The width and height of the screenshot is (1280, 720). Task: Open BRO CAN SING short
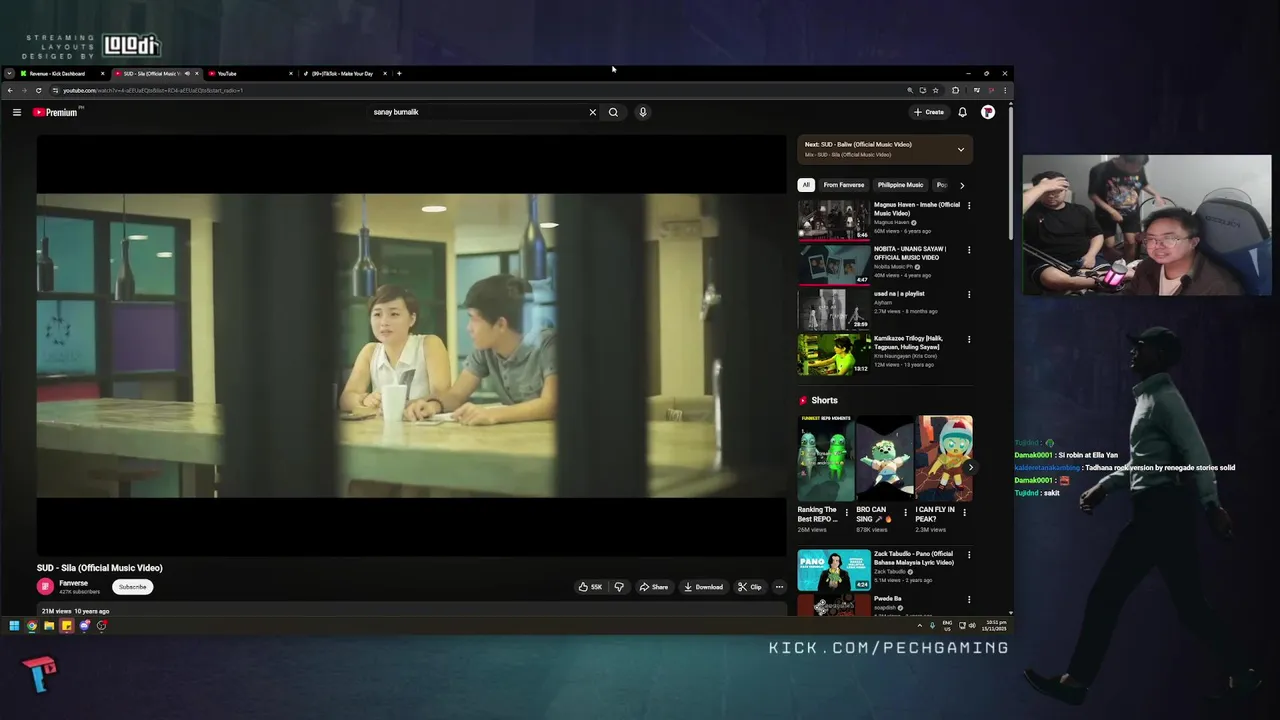tap(885, 458)
